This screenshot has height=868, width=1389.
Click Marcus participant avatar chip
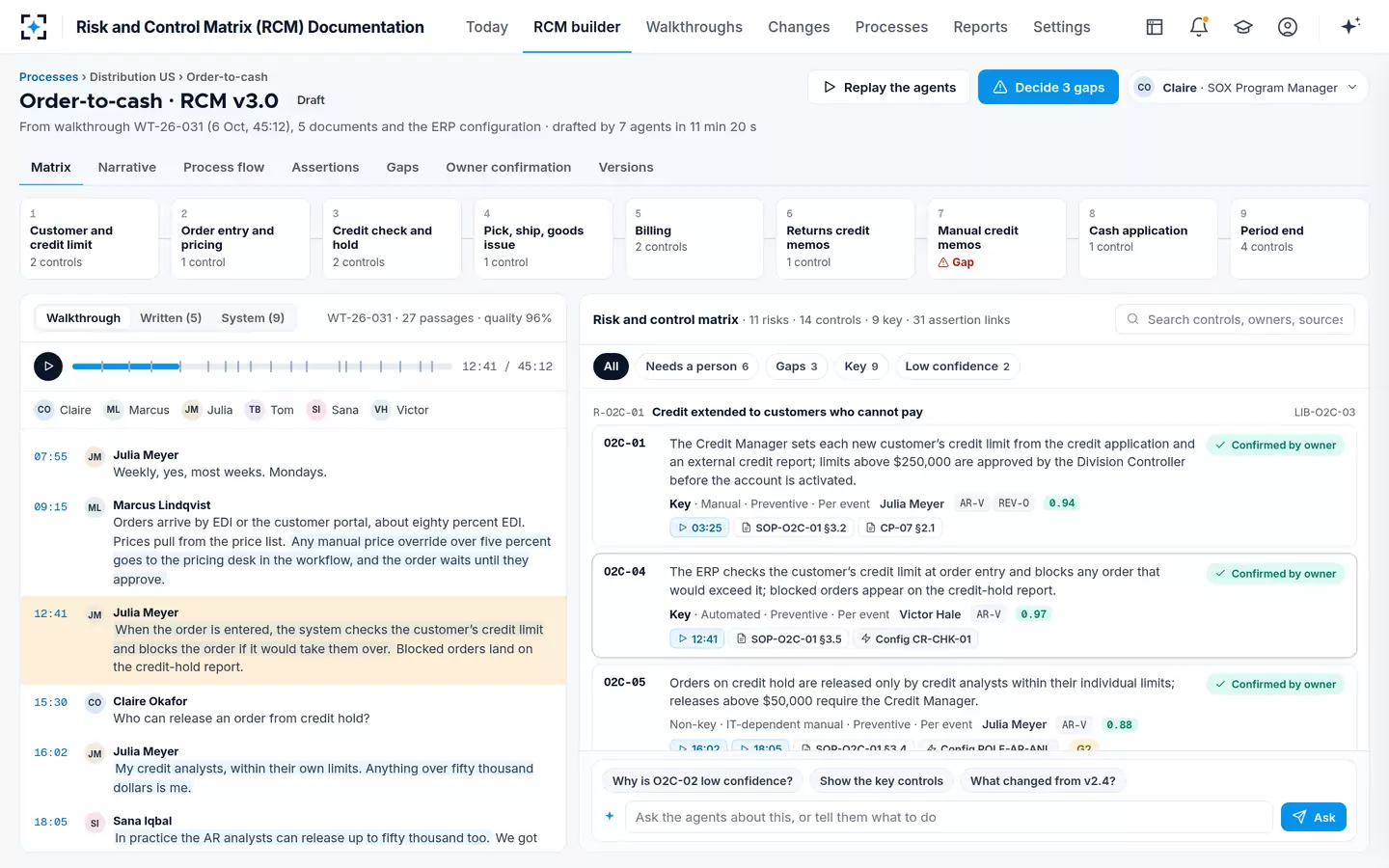(x=137, y=410)
